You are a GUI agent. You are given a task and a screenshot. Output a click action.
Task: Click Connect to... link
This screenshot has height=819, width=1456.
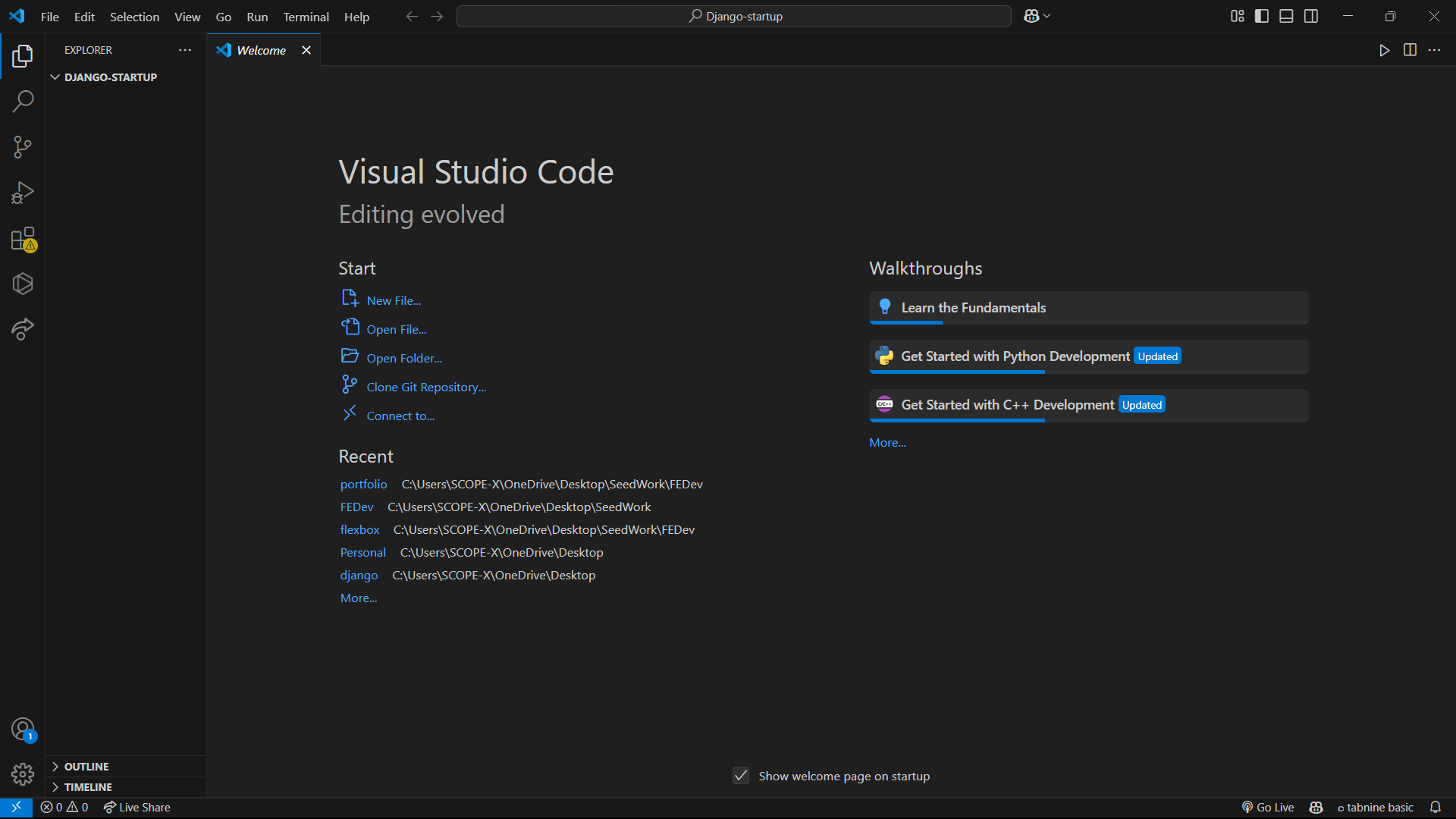[400, 416]
